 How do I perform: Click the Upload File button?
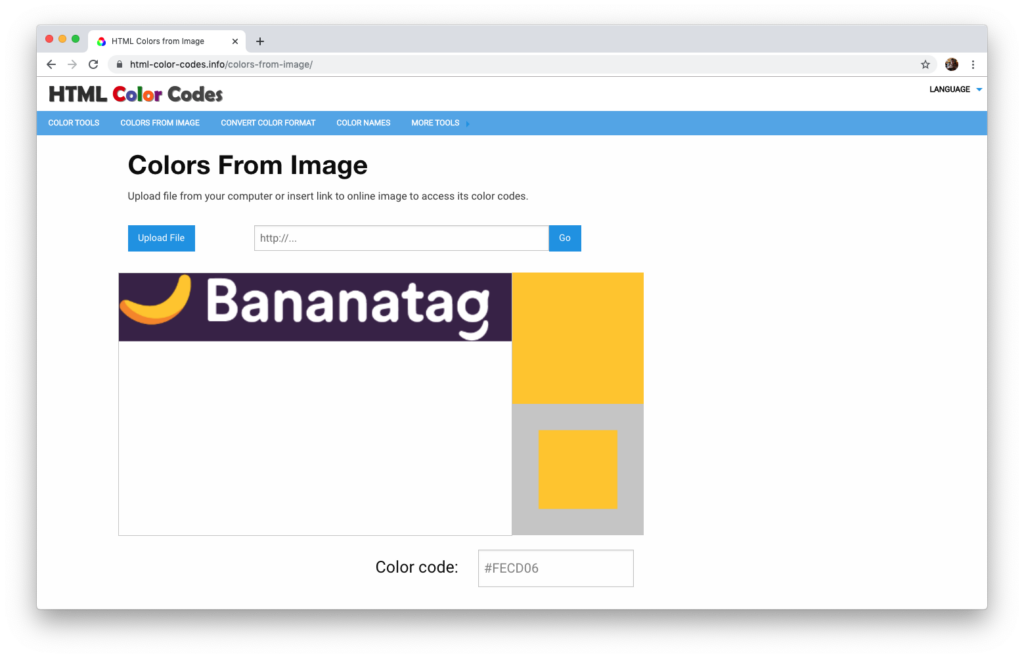pyautogui.click(x=161, y=238)
